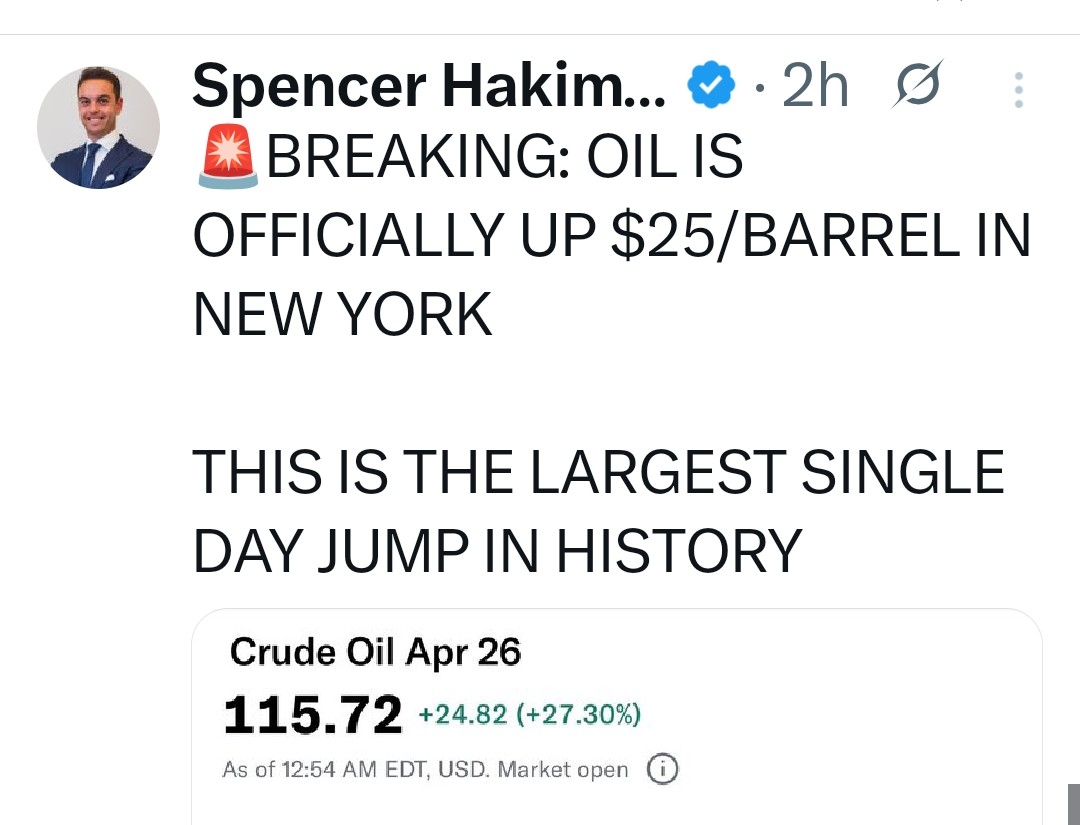Click the red siren emoji

click(x=228, y=158)
